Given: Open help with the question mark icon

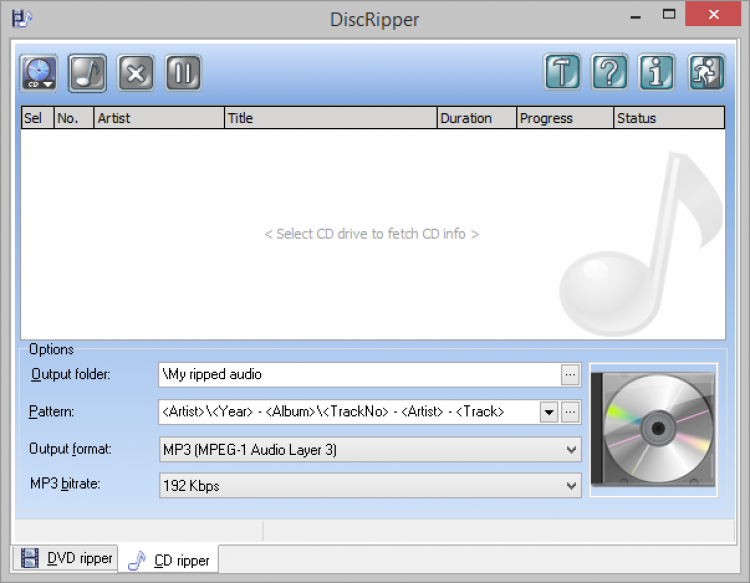Looking at the screenshot, I should pyautogui.click(x=610, y=72).
